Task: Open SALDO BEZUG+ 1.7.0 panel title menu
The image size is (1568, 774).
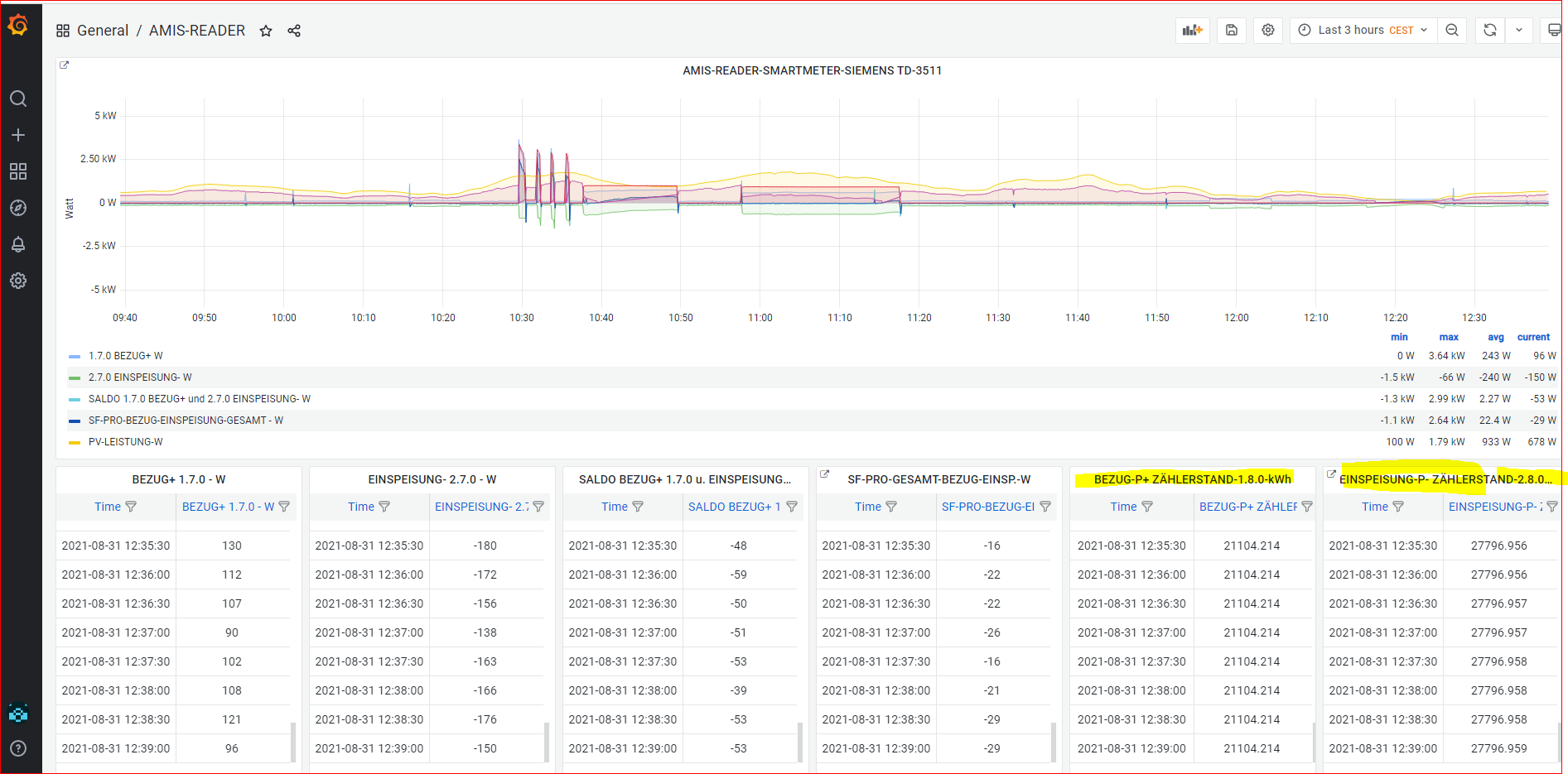Action: point(685,479)
